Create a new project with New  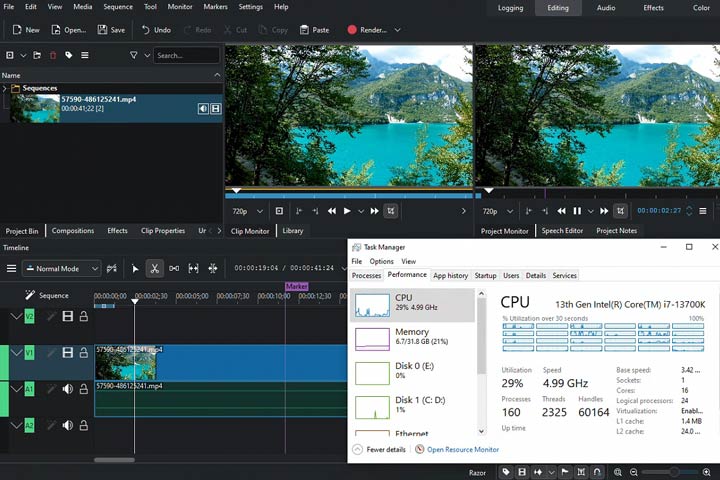(x=26, y=30)
